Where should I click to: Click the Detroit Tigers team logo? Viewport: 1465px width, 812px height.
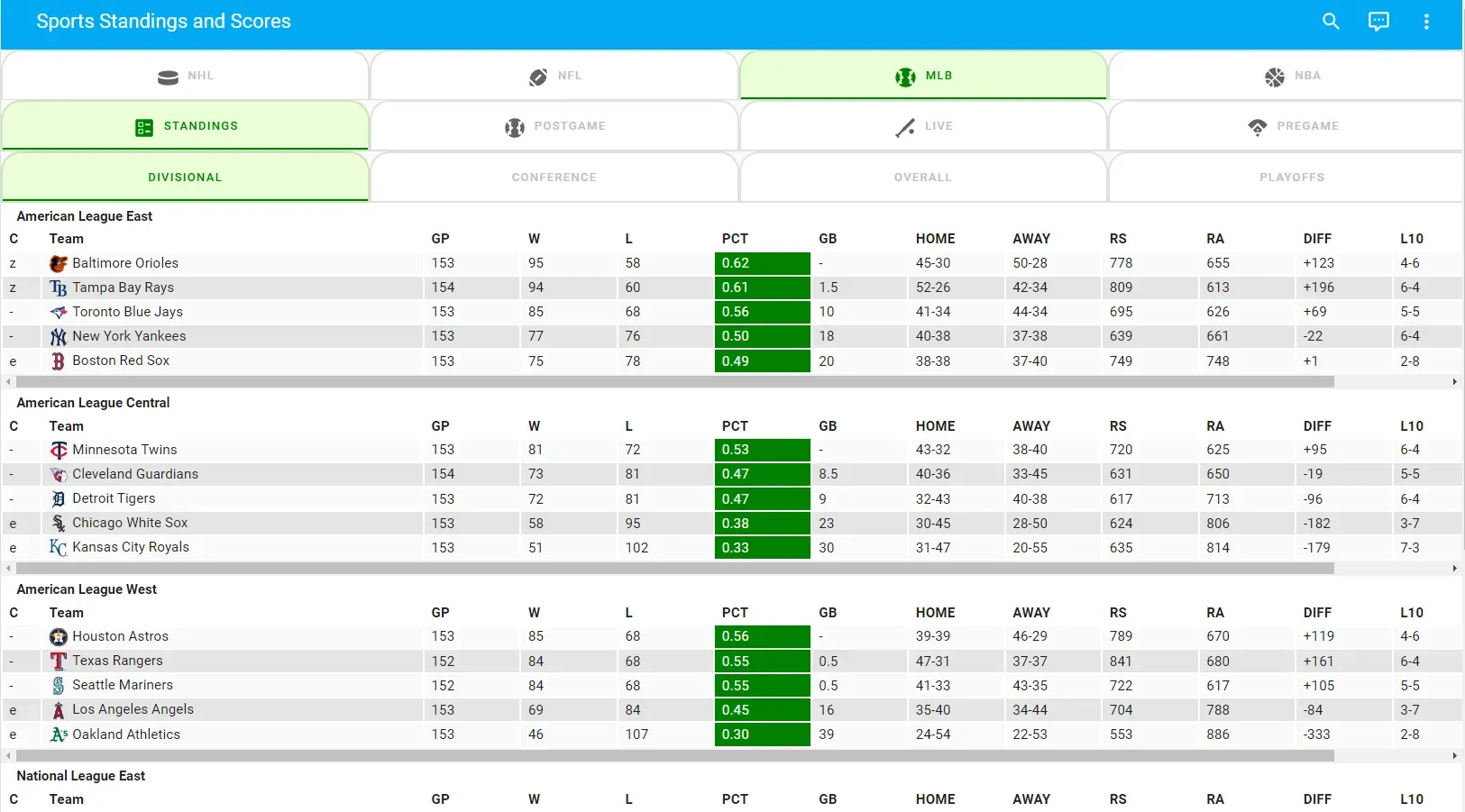(59, 498)
